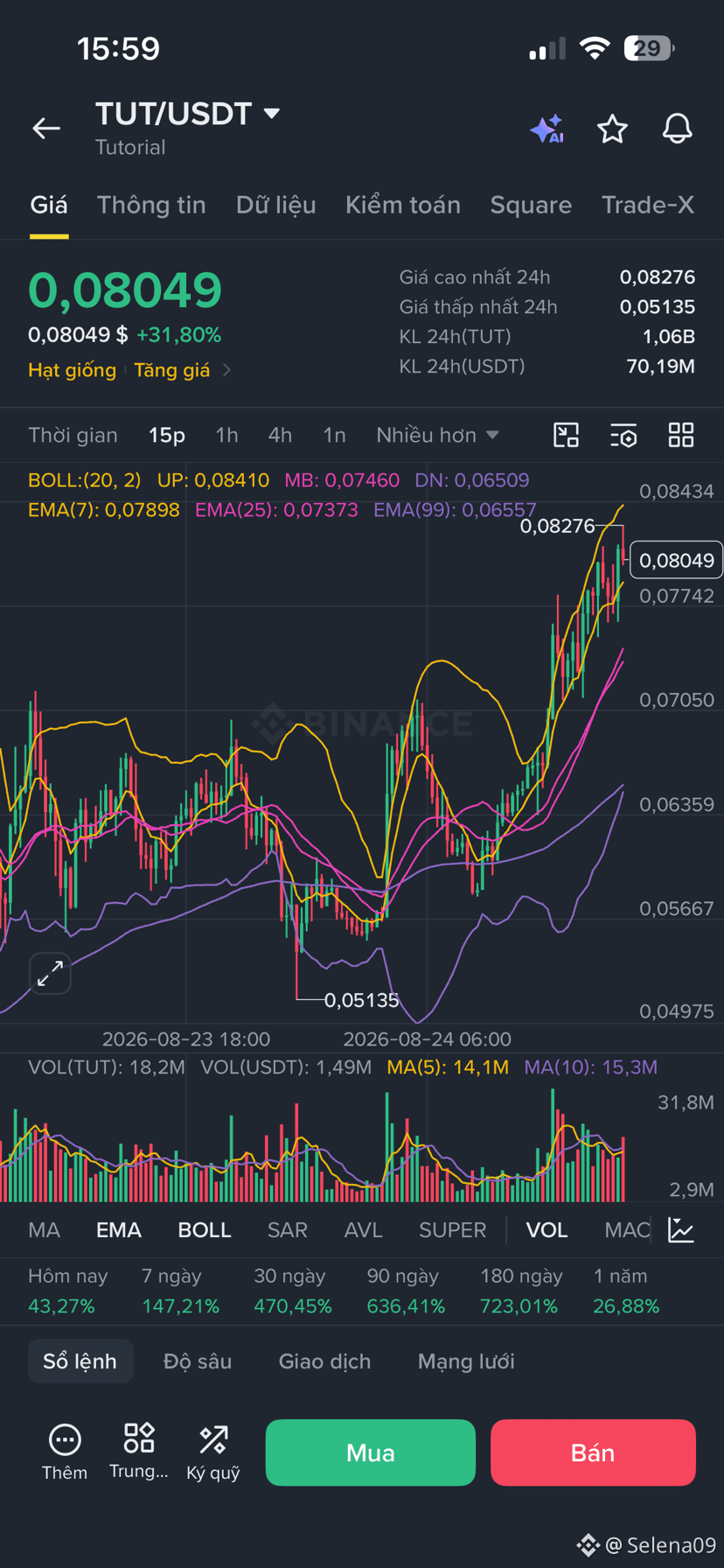724x1568 pixels.
Task: Open the AI sparkle assistant icon
Action: 547,129
